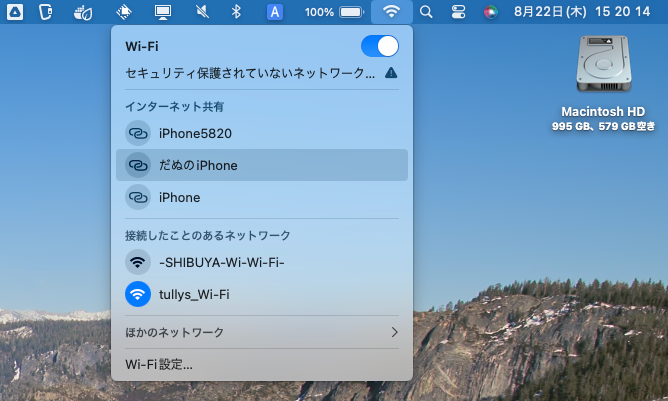Select the Macintosh HD desktop drive icon
668x401 pixels.
pyautogui.click(x=603, y=64)
